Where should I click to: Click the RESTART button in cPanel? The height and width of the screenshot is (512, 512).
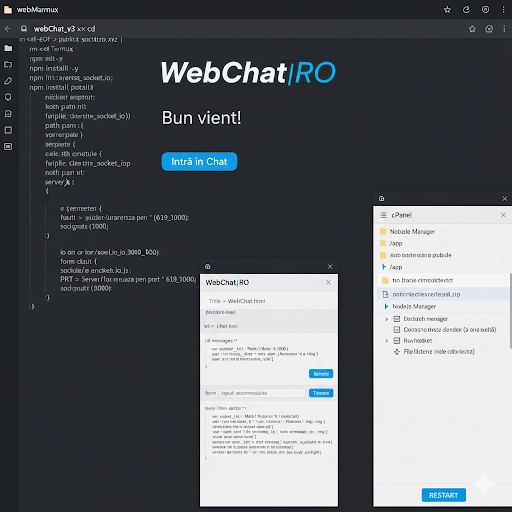[444, 495]
